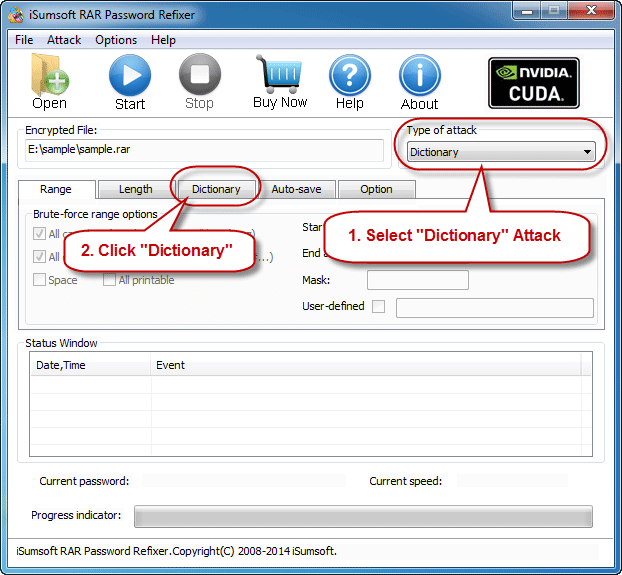Image resolution: width=622 pixels, height=575 pixels.
Task: Show About information dialog
Action: pyautogui.click(x=419, y=82)
